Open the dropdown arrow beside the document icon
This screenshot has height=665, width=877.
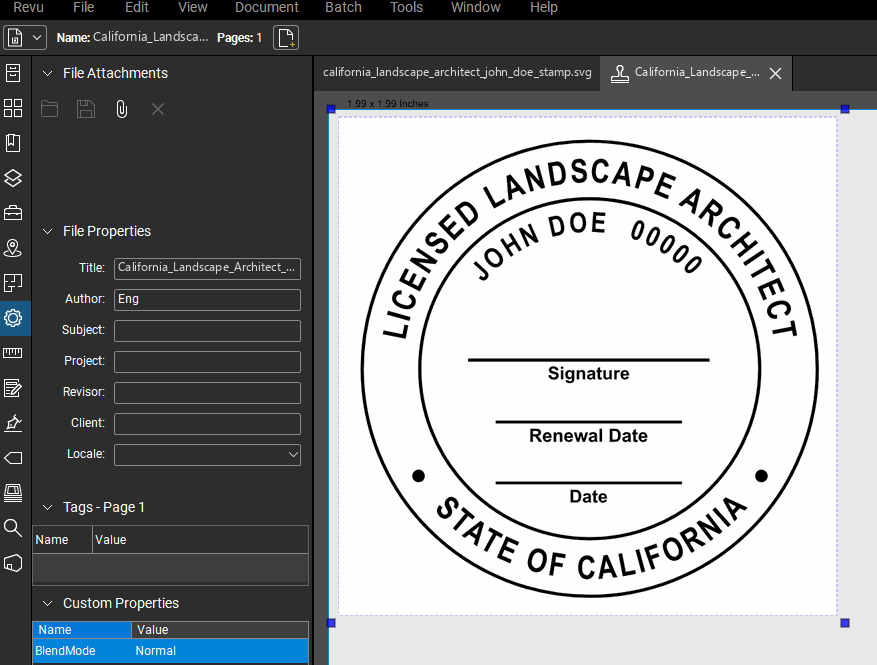click(37, 37)
